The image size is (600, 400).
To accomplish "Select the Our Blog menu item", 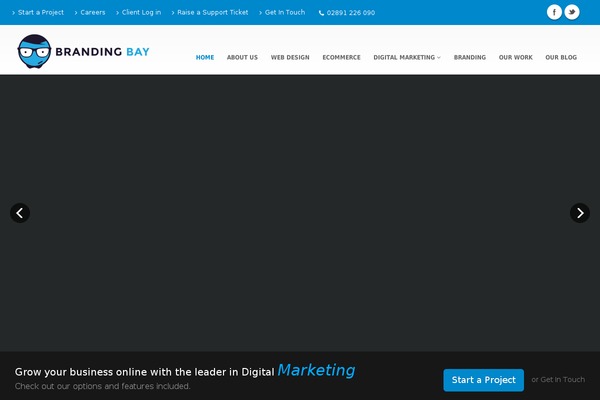I will tap(561, 57).
